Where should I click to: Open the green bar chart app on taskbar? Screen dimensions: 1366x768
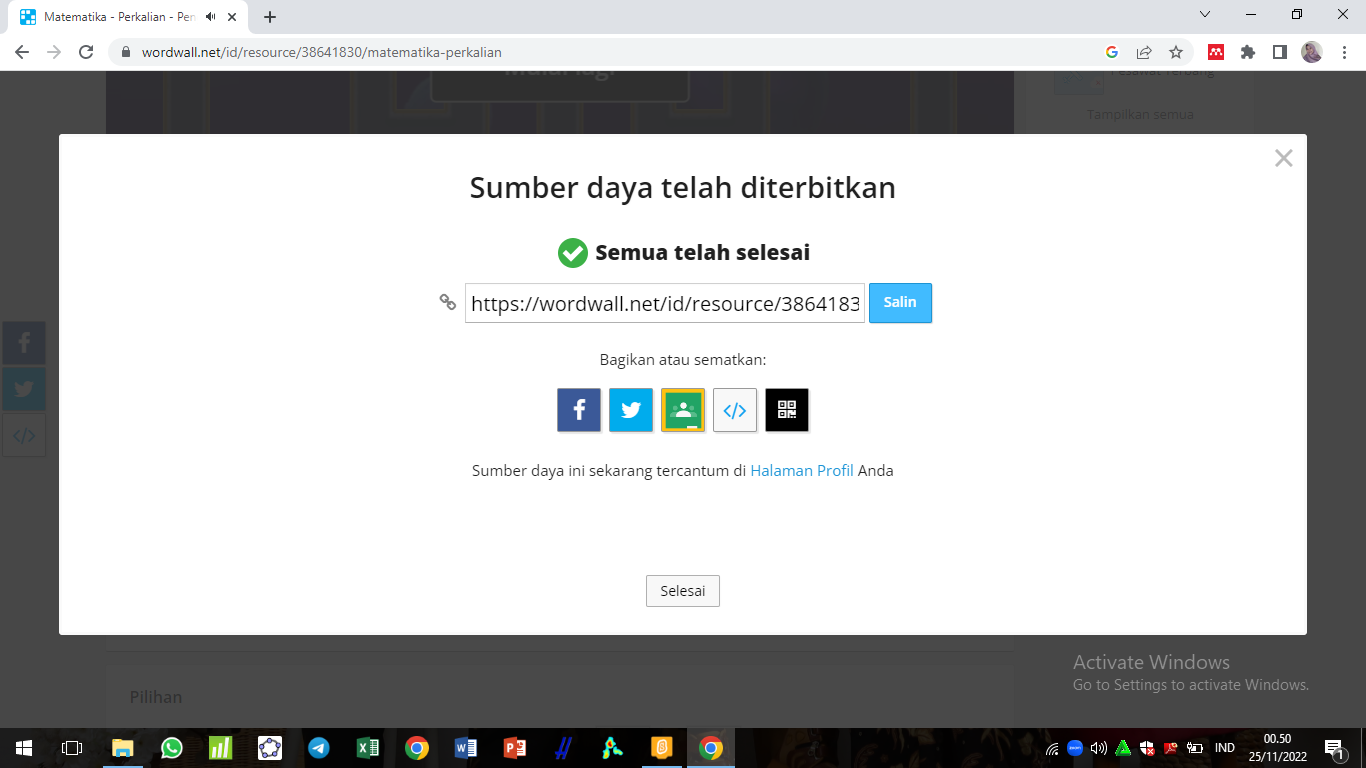220,748
